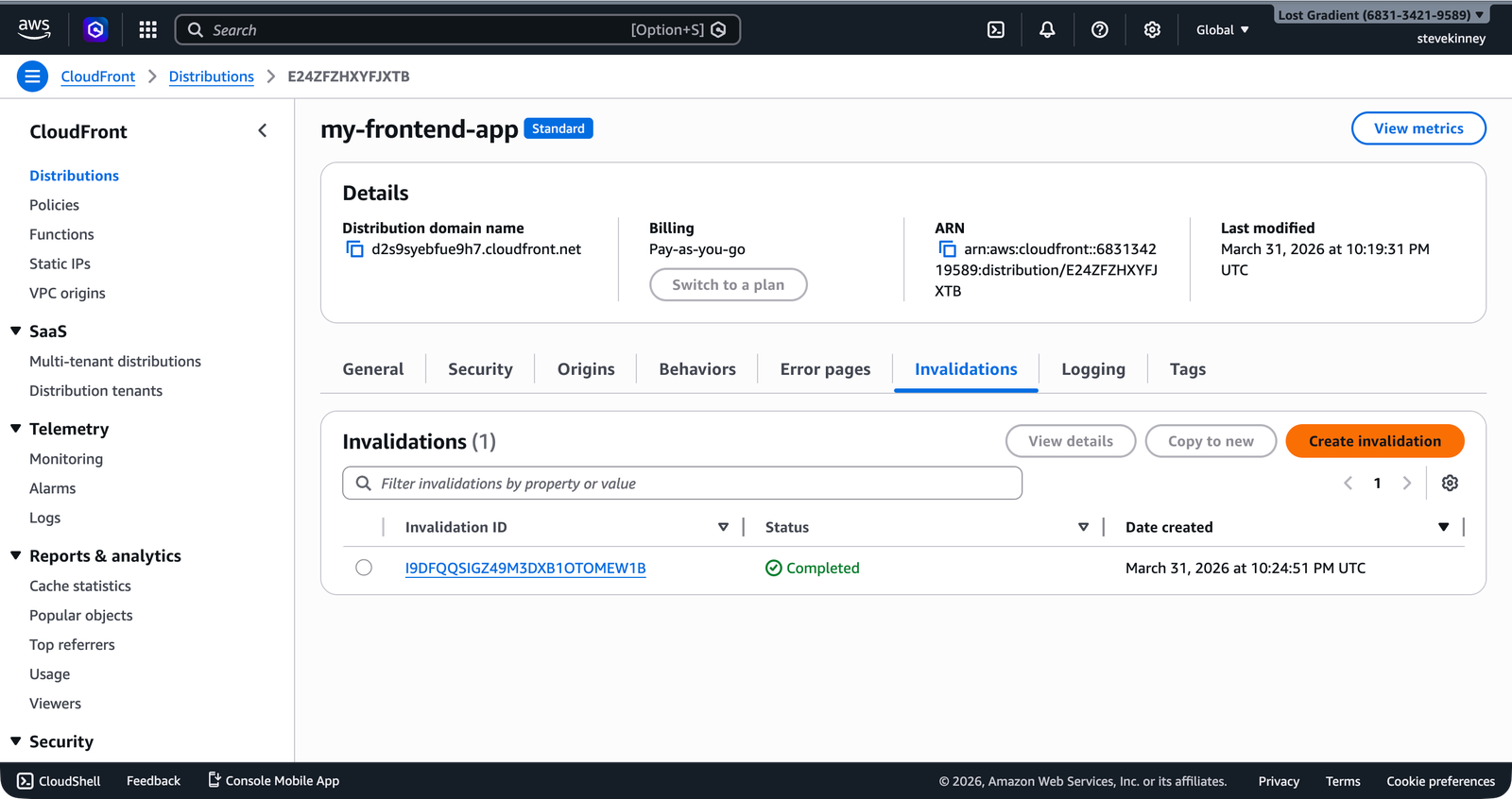Image resolution: width=1512 pixels, height=799 pixels.
Task: Open the Lost Gradient account menu
Action: pos(1381,15)
